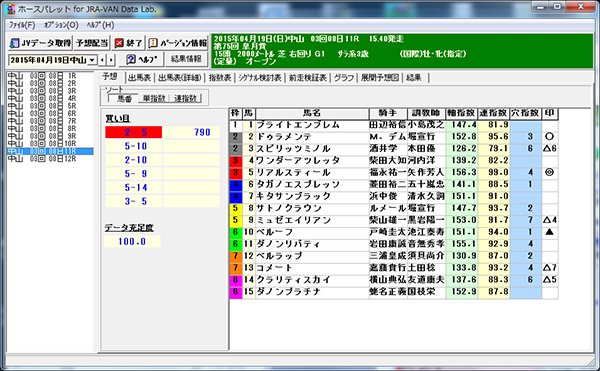
Task: Open the オプション(O) menu
Action: pos(61,25)
